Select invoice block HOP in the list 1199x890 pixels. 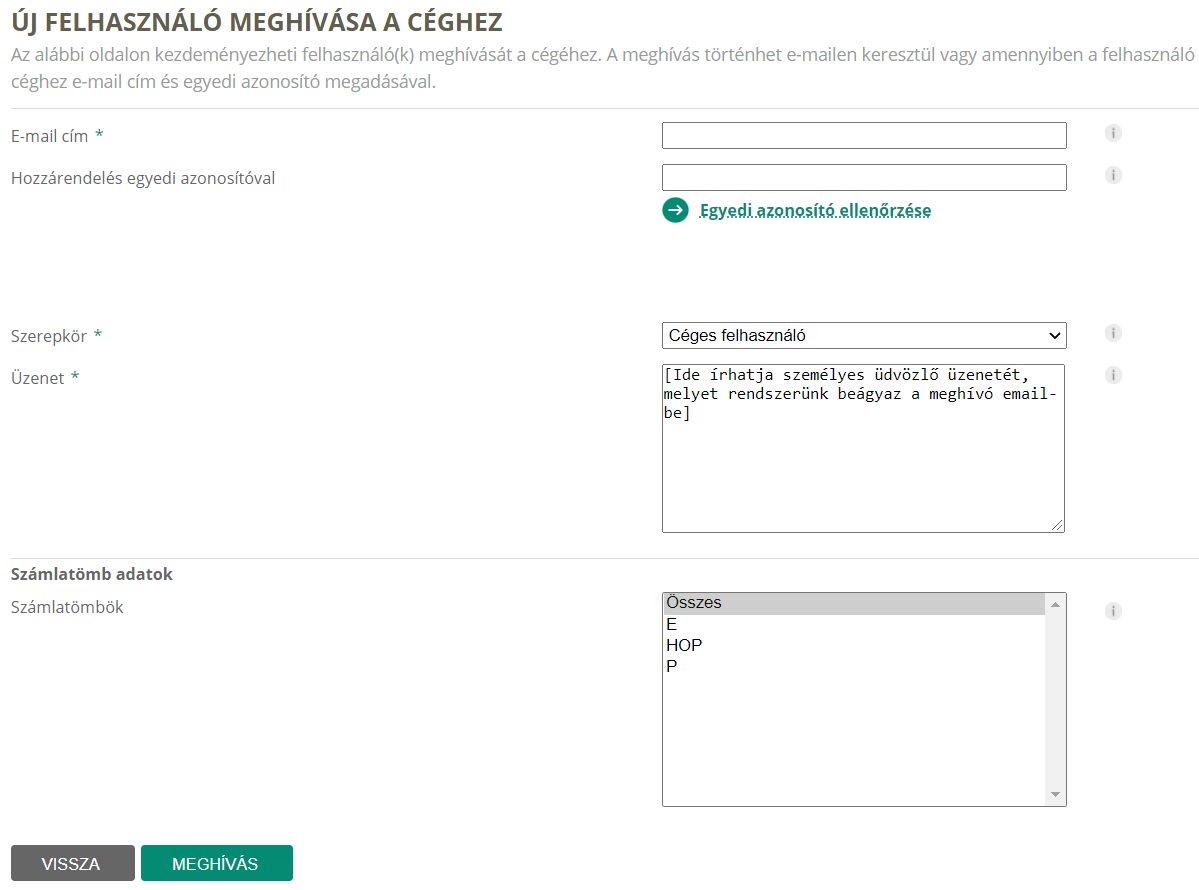(x=854, y=645)
